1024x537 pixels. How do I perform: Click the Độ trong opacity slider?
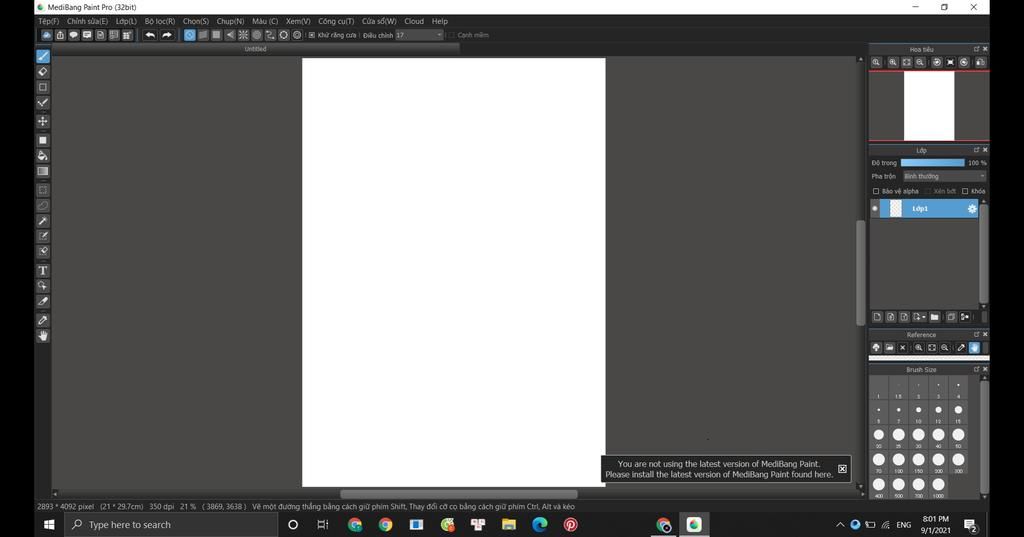(x=932, y=163)
